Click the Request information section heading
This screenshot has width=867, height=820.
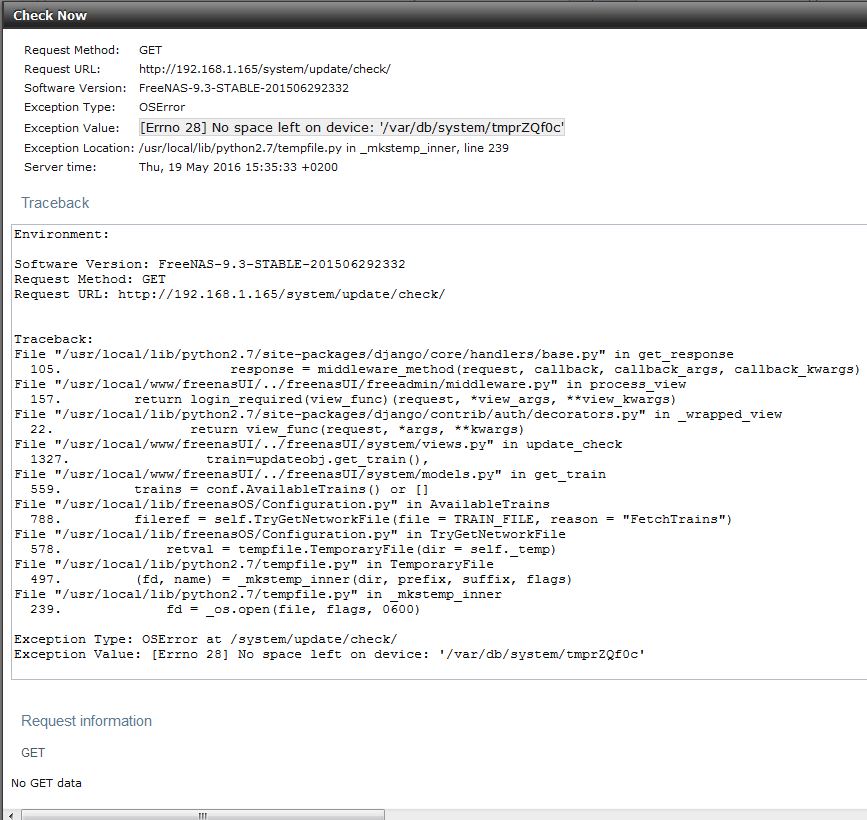(87, 721)
